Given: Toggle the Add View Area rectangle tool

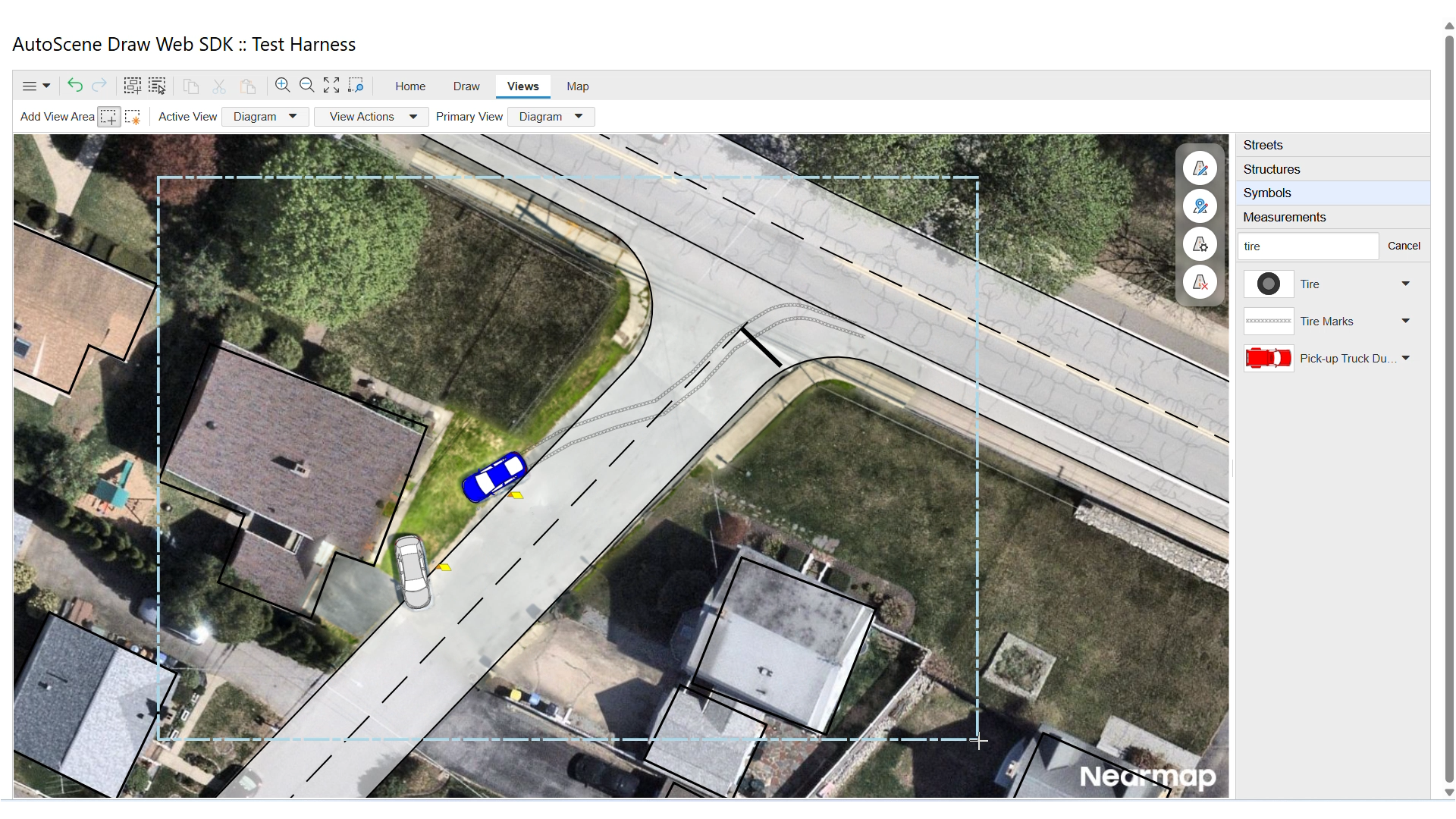Looking at the screenshot, I should (x=108, y=118).
